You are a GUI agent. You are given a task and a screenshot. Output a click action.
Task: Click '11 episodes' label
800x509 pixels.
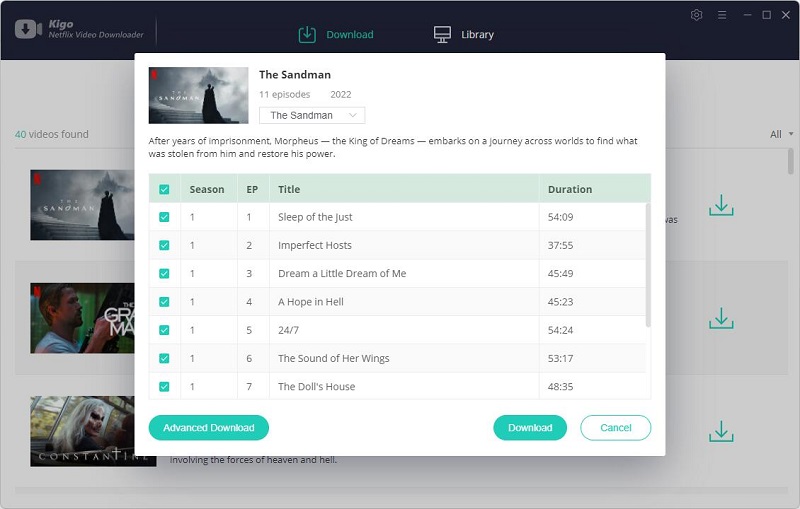tap(284, 94)
